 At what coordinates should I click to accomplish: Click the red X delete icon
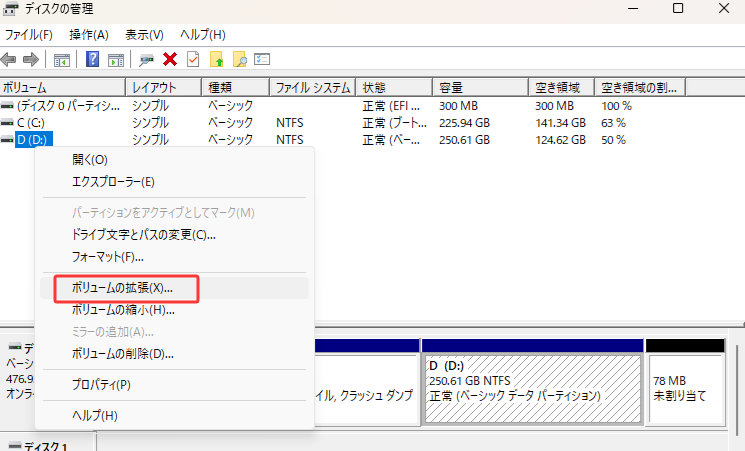(170, 60)
